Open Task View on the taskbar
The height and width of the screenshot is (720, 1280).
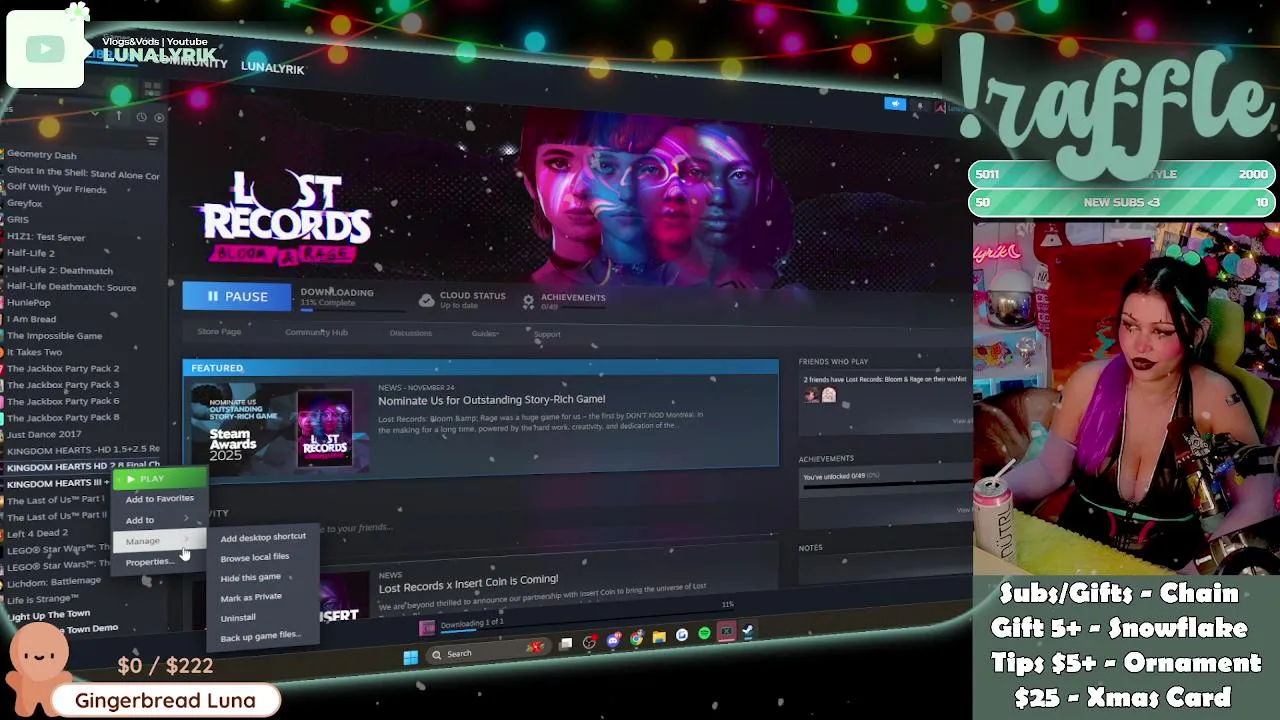[x=566, y=644]
